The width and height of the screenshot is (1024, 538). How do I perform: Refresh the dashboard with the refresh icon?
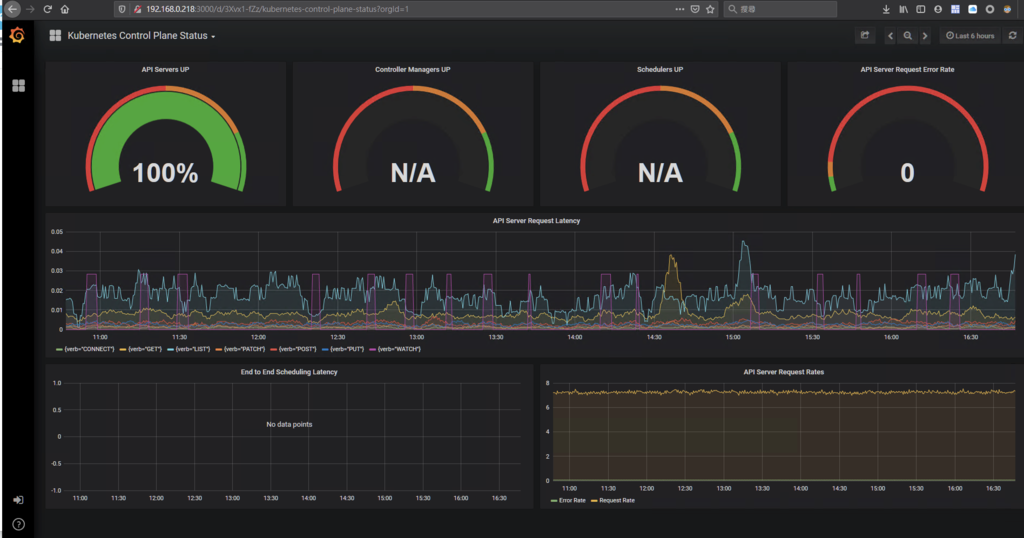[x=1012, y=36]
